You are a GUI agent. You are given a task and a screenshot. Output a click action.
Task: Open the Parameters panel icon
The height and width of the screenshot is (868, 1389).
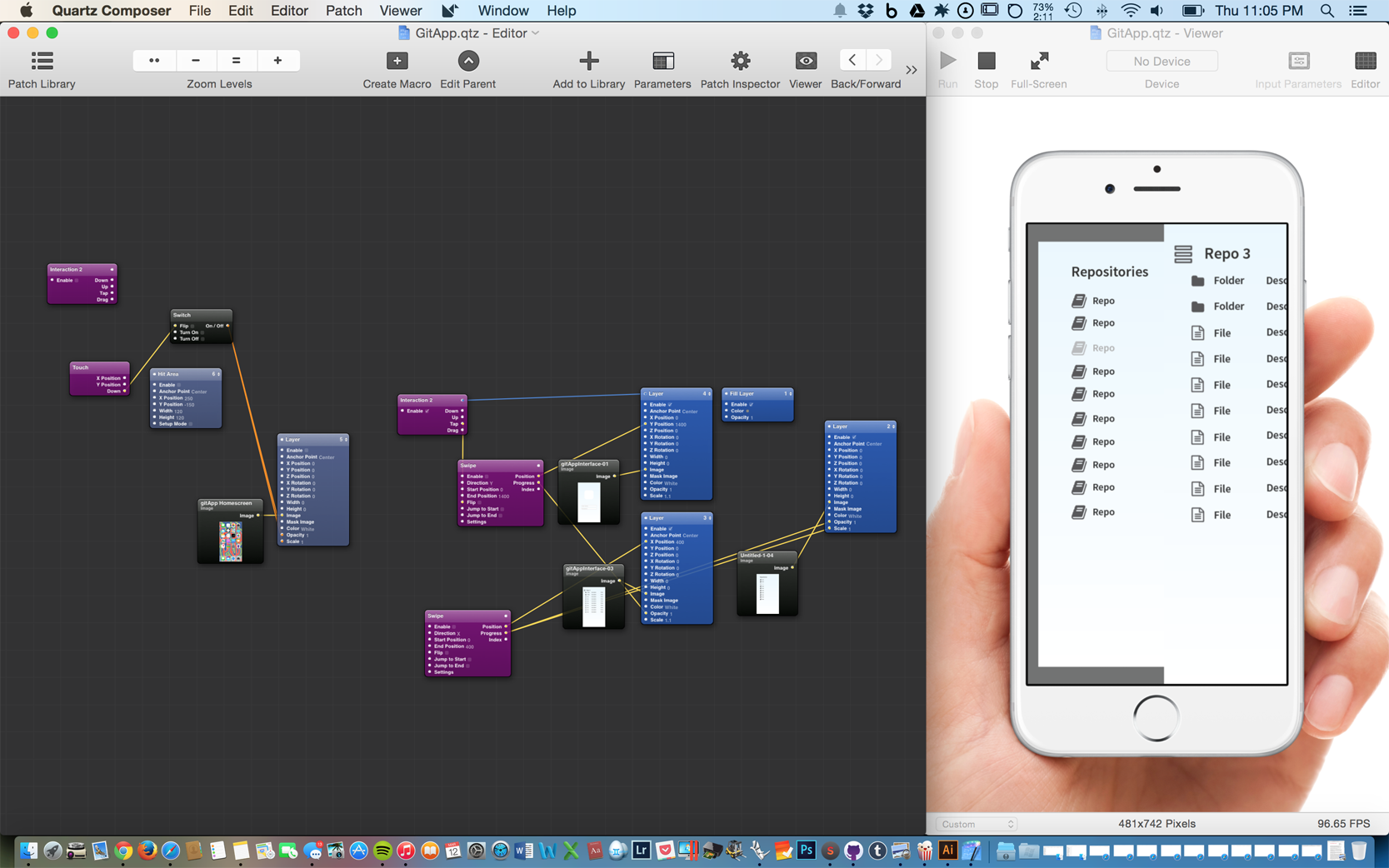pyautogui.click(x=663, y=61)
